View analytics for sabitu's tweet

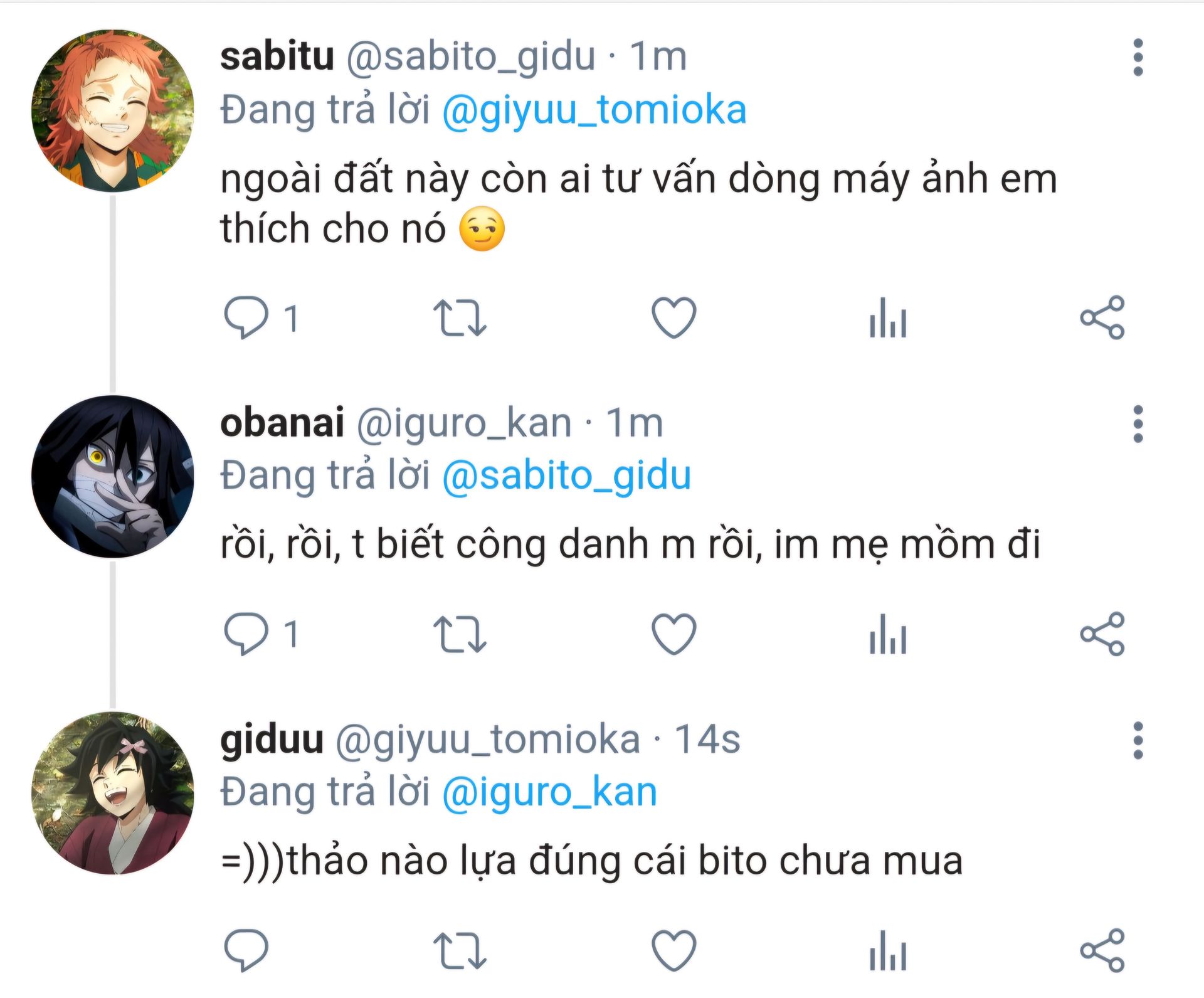(888, 317)
